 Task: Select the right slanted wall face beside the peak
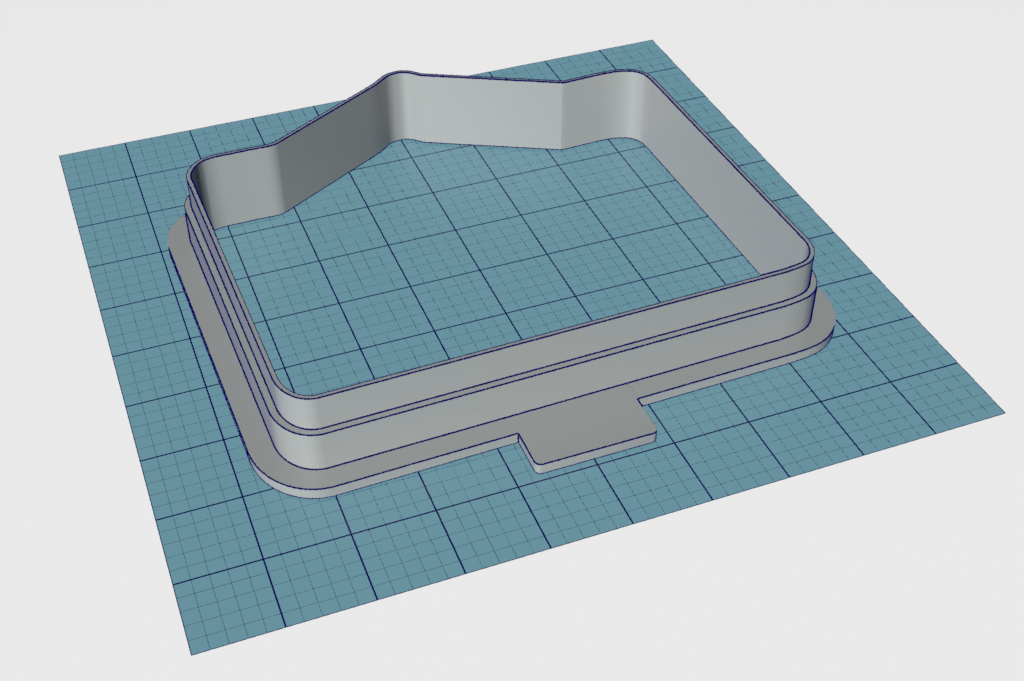(x=490, y=110)
